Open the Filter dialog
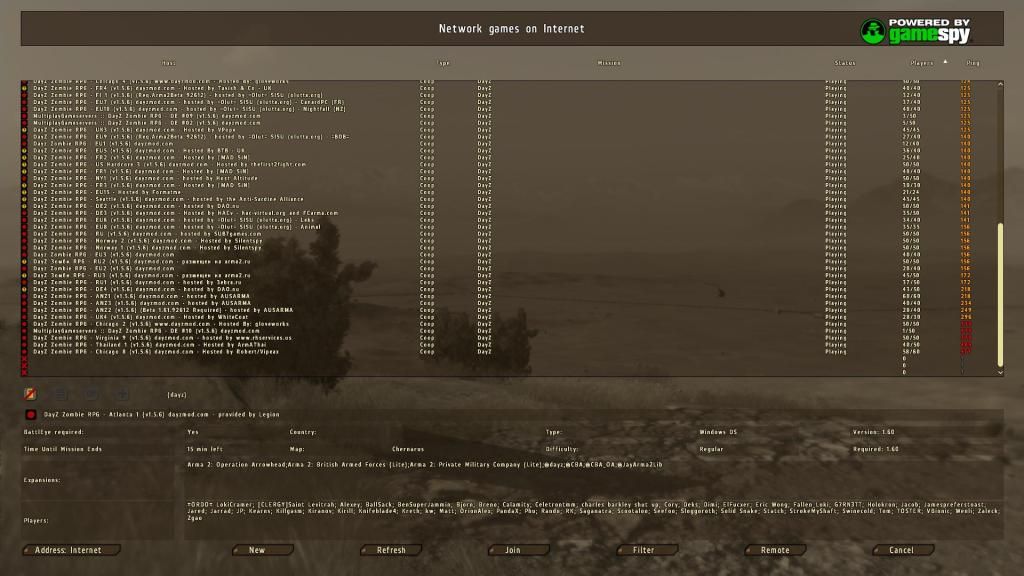Image resolution: width=1024 pixels, height=576 pixels. point(647,550)
